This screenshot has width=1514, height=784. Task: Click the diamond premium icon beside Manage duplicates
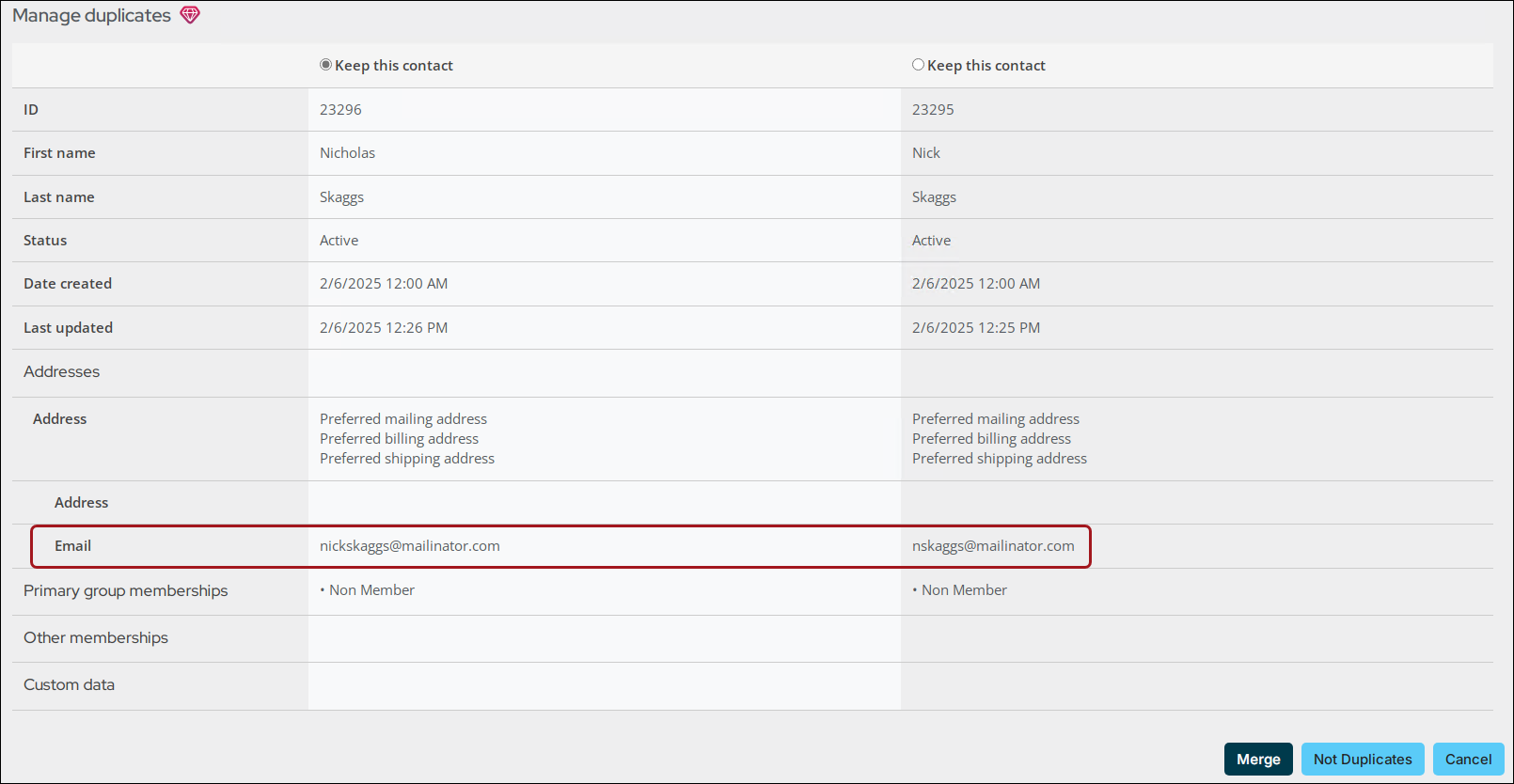coord(190,15)
